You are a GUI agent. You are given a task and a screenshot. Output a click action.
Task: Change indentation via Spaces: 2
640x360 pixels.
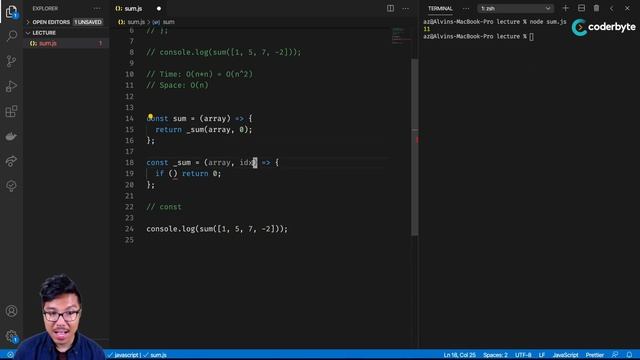pyautogui.click(x=495, y=355)
